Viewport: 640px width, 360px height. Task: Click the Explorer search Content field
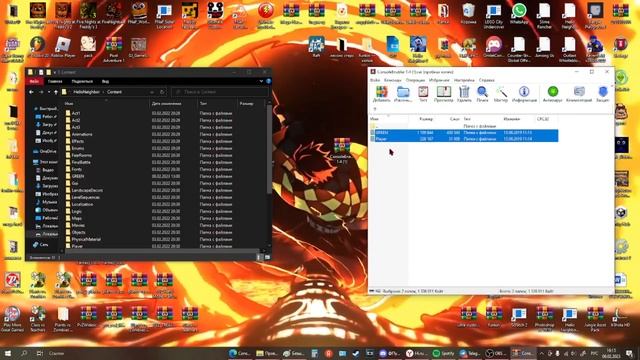point(220,92)
